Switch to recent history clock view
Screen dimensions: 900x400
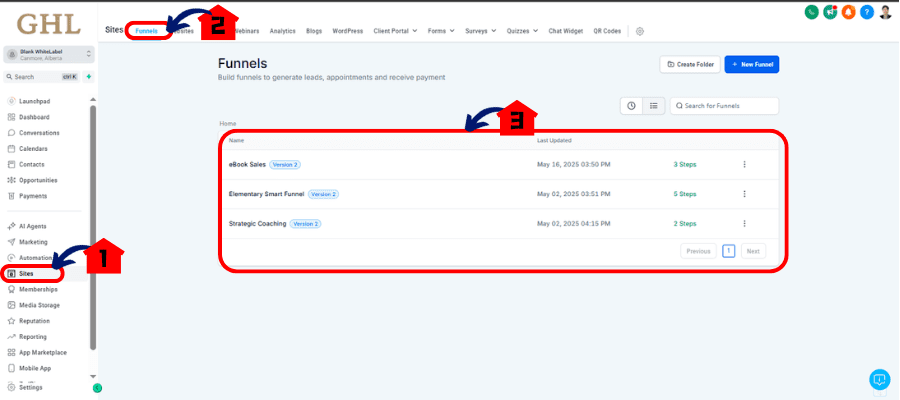tap(631, 106)
